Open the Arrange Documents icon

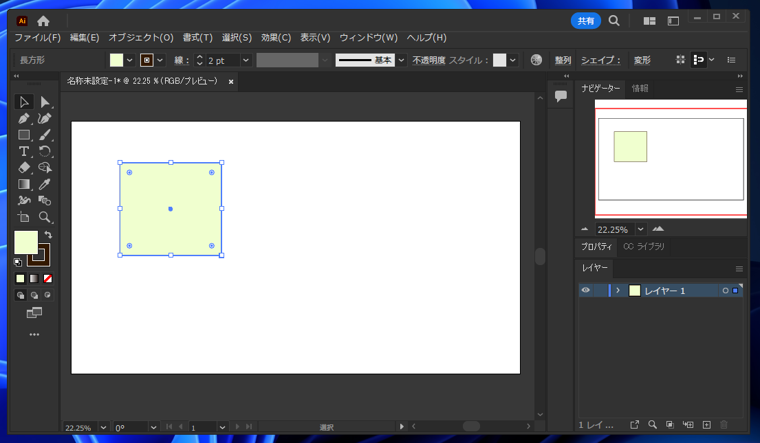(x=649, y=21)
